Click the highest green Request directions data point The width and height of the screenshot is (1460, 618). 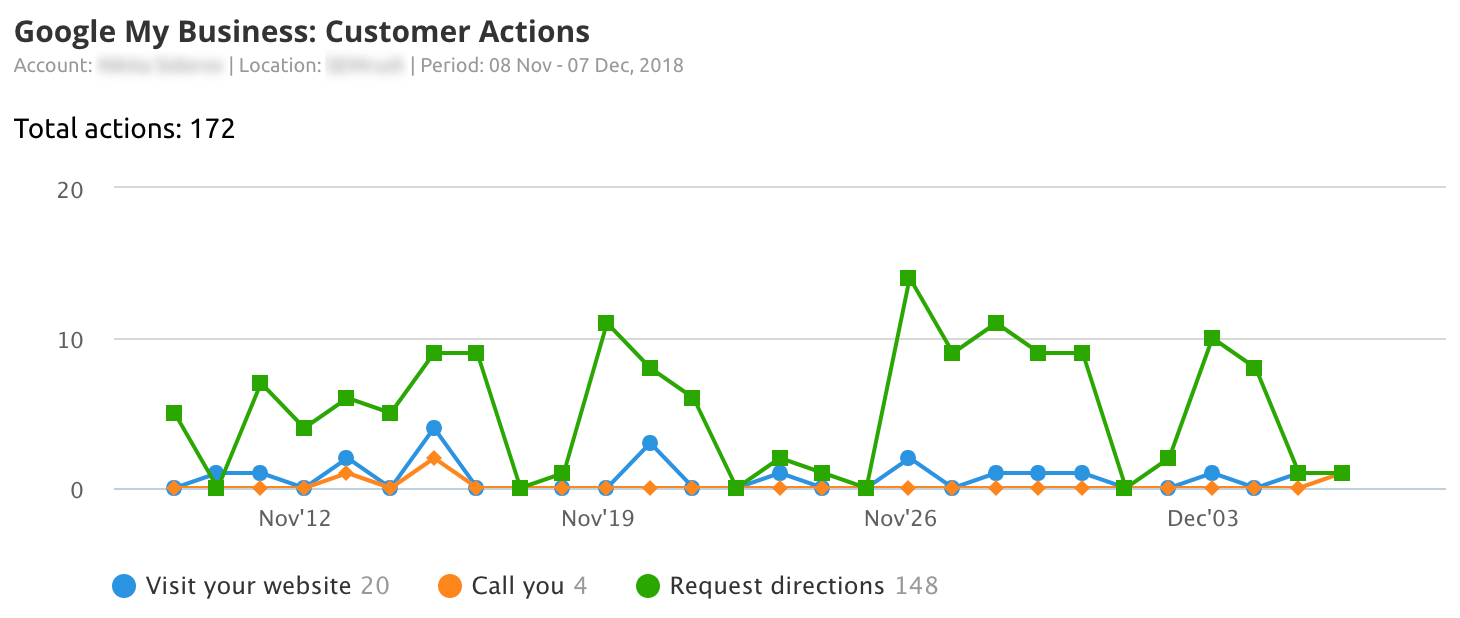(908, 278)
